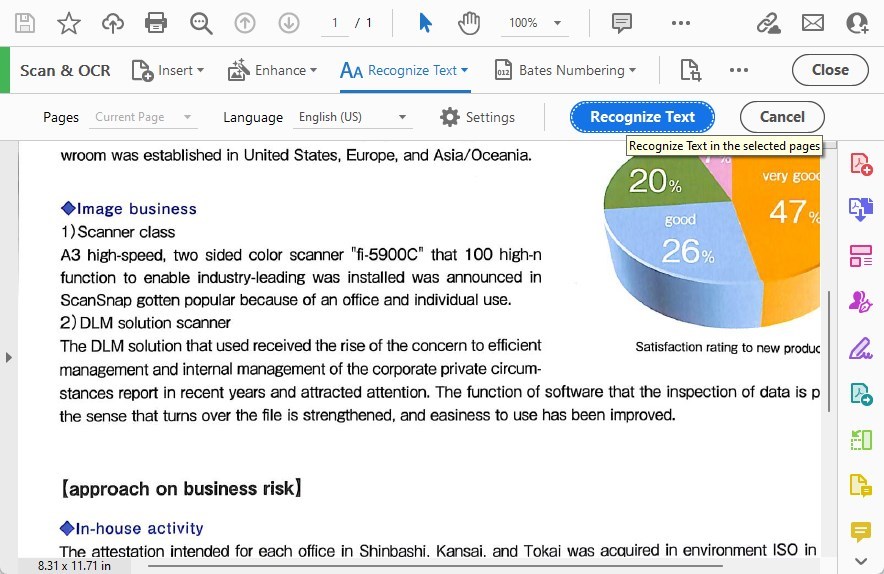Open the 100% zoom level dropdown
The image size is (884, 574).
coord(534,23)
